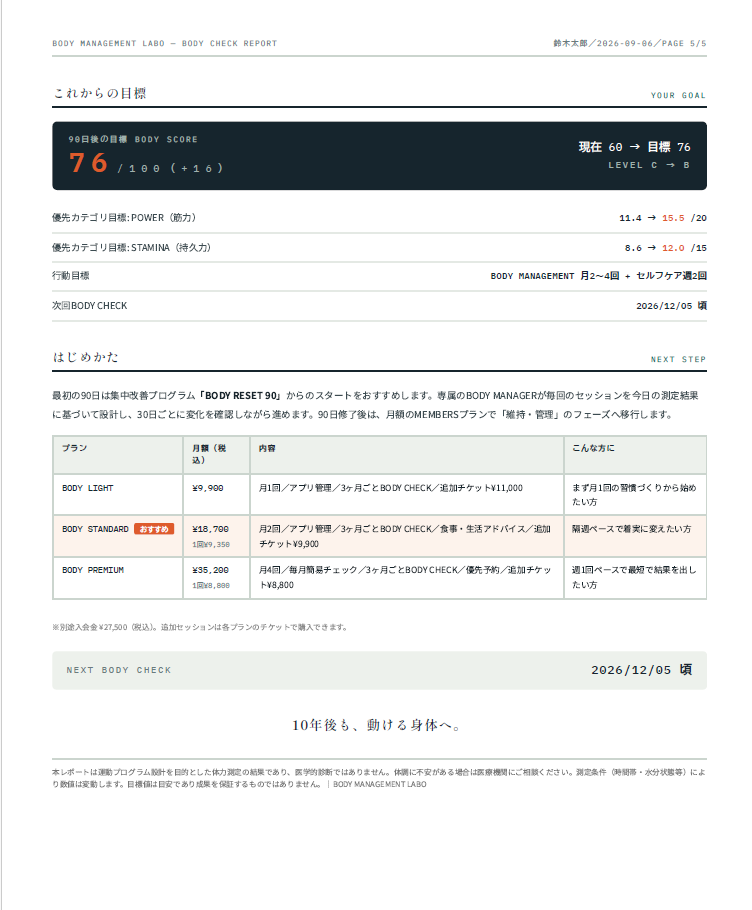
Task: Click the BODY LIGHT plan name
Action: tap(88, 488)
